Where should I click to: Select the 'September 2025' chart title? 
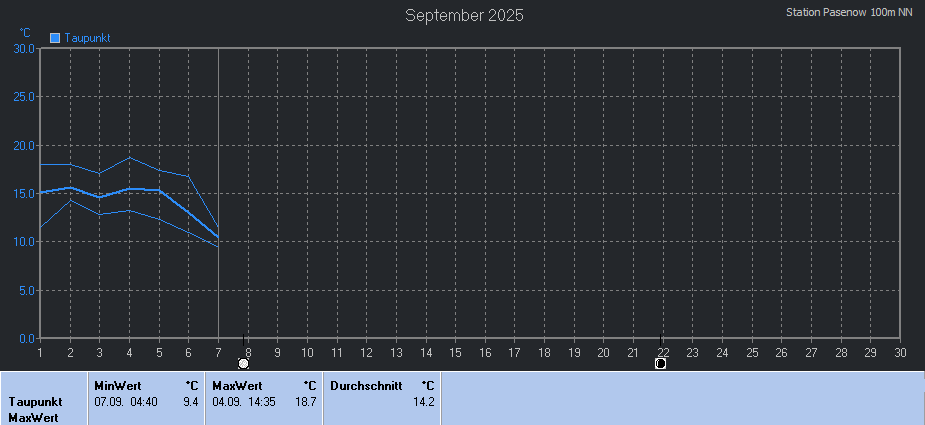(464, 15)
